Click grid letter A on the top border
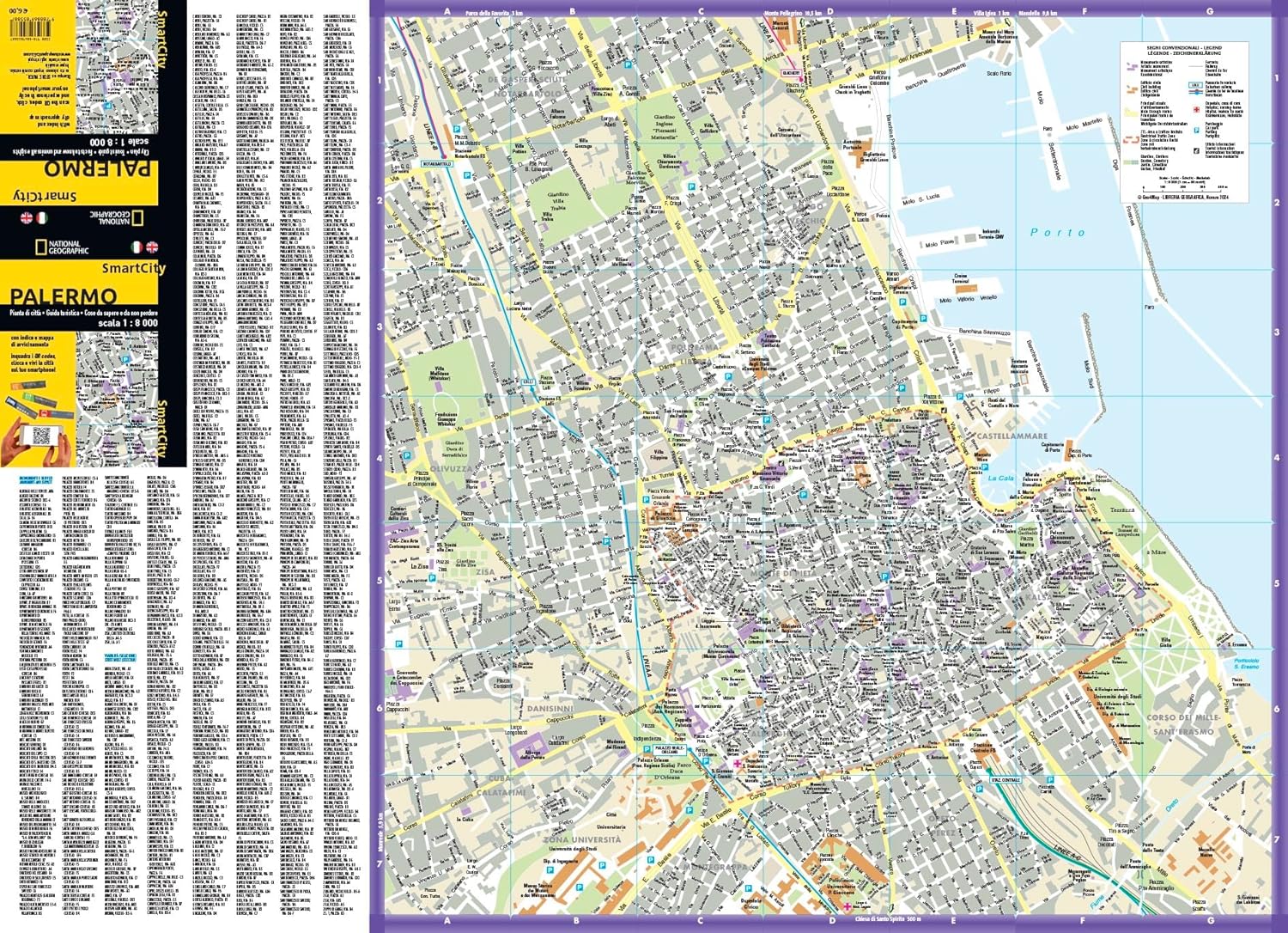1288x933 pixels. pyautogui.click(x=447, y=12)
